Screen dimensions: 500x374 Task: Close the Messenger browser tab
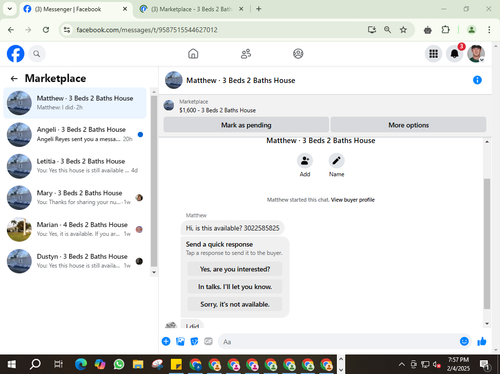(125, 9)
